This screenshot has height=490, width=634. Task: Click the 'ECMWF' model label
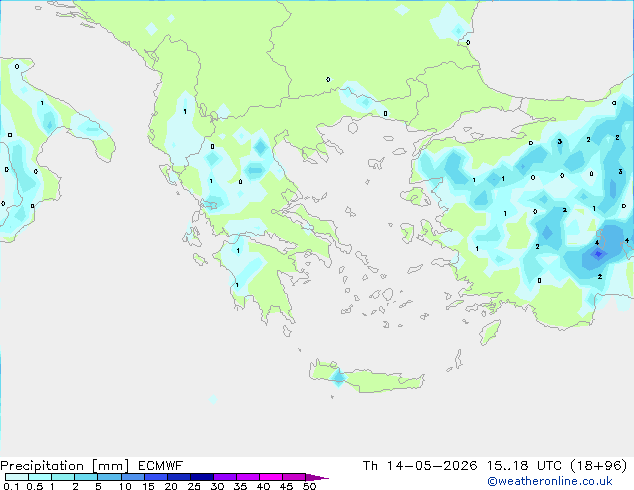pyautogui.click(x=161, y=466)
